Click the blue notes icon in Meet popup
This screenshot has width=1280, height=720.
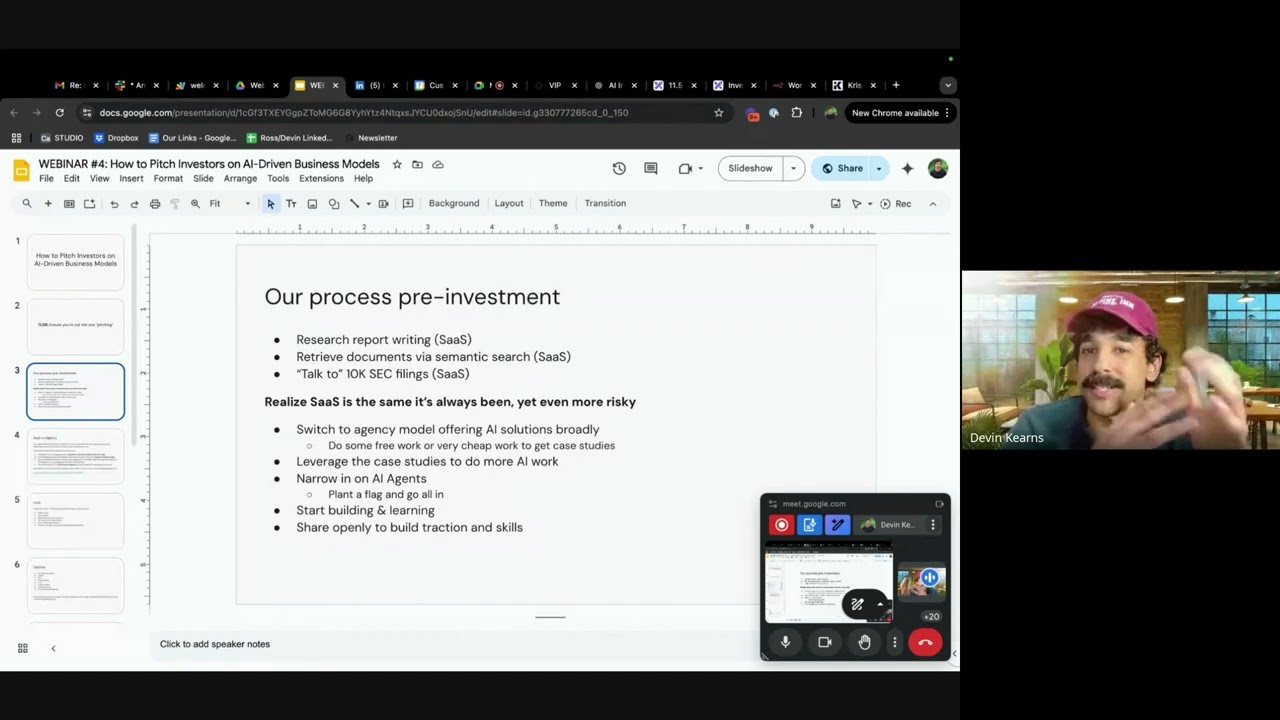[x=810, y=525]
